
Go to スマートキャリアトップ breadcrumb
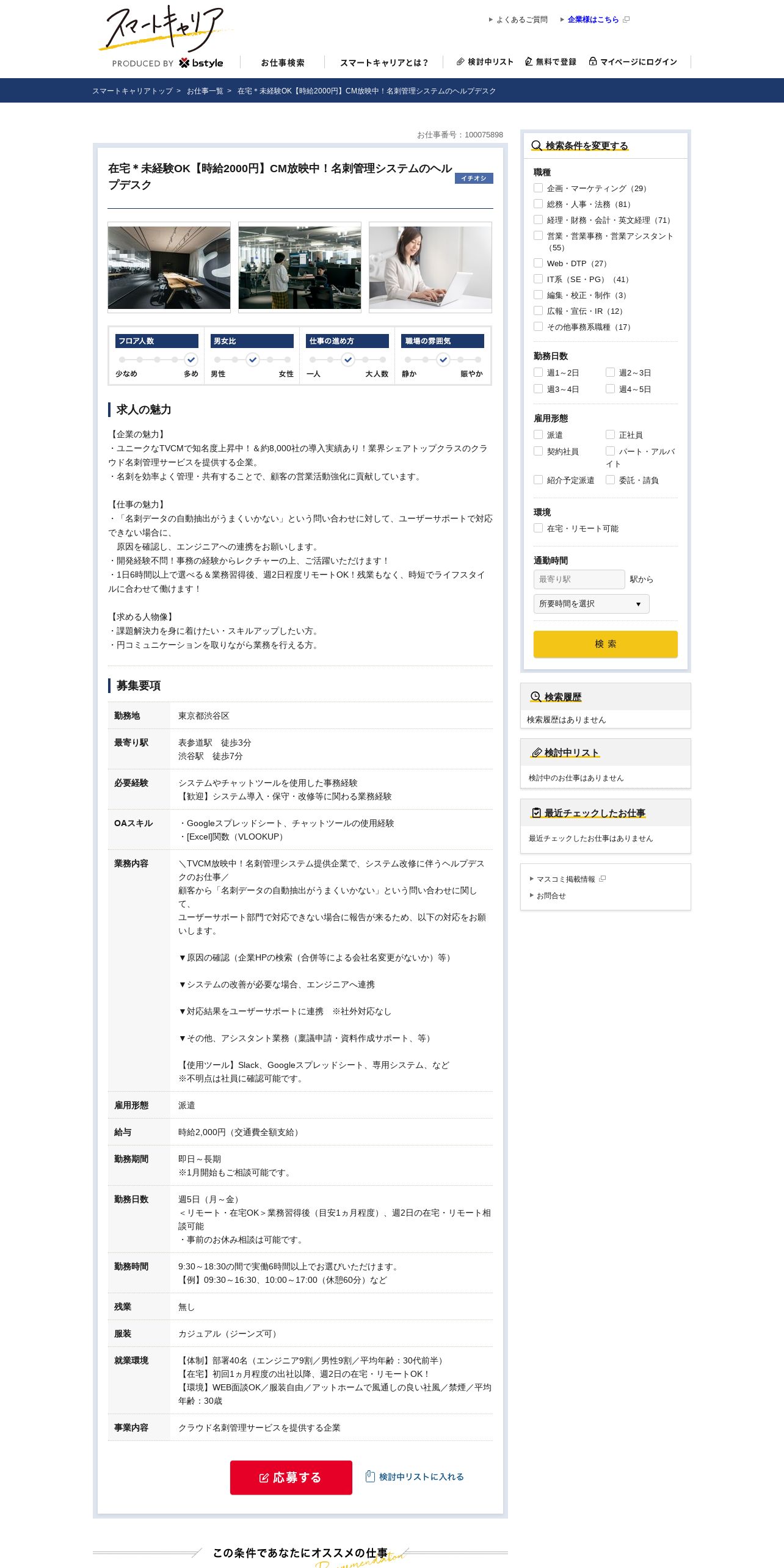click(132, 91)
